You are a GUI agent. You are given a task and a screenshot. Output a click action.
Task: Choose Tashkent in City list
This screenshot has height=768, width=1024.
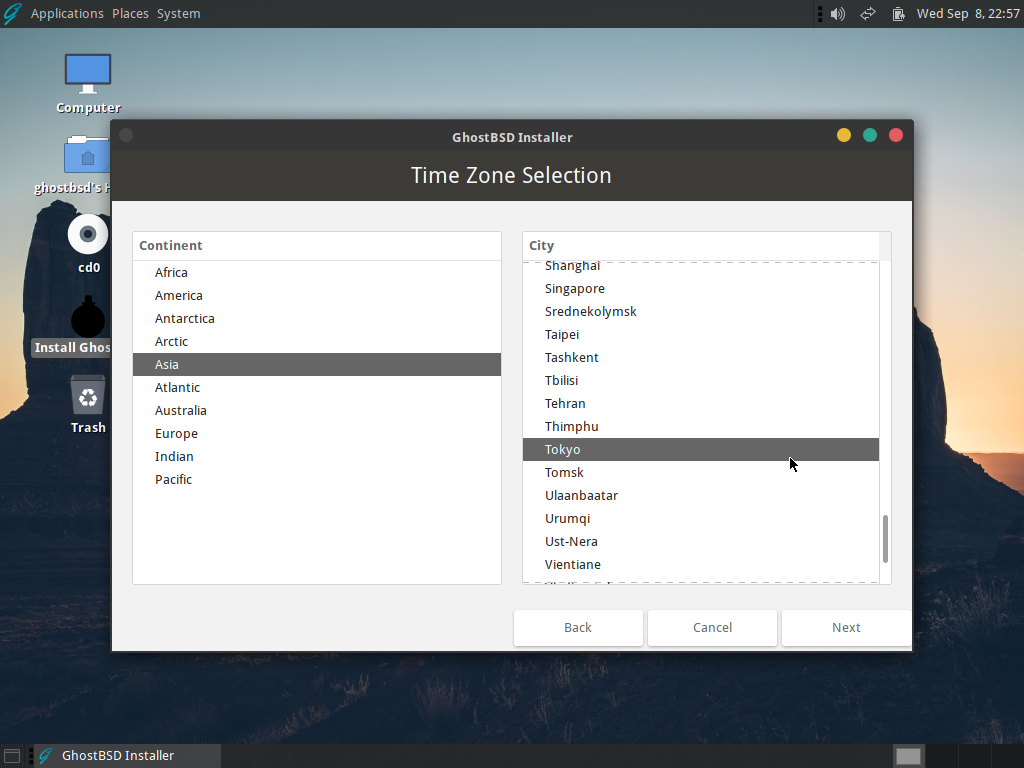701,357
